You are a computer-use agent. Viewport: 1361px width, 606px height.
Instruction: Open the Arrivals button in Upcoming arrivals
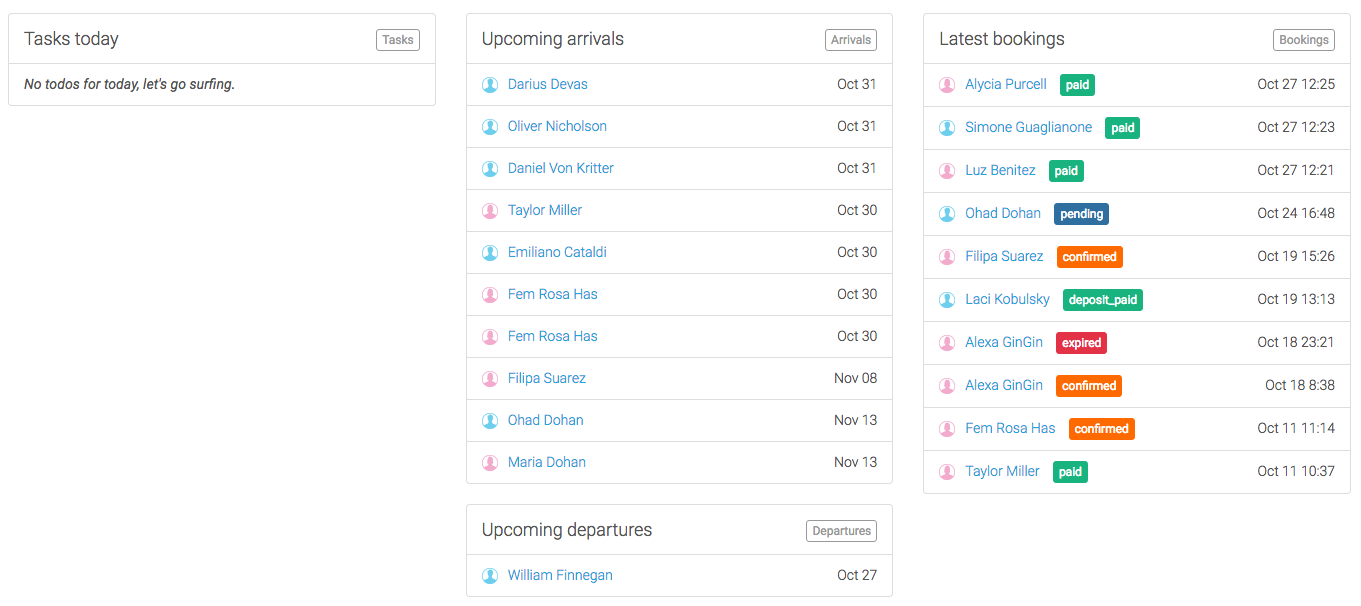tap(851, 40)
